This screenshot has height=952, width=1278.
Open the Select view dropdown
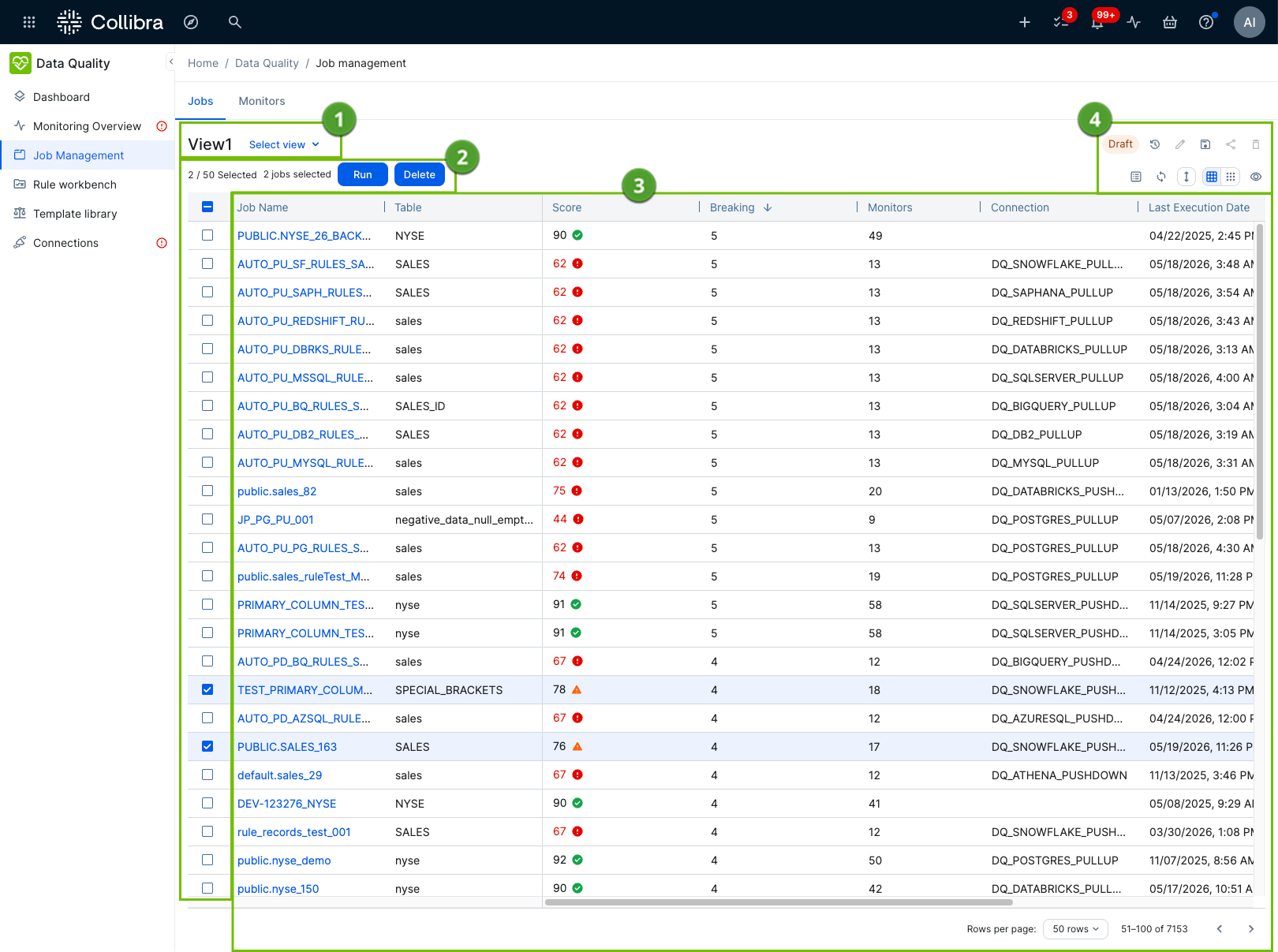point(284,144)
